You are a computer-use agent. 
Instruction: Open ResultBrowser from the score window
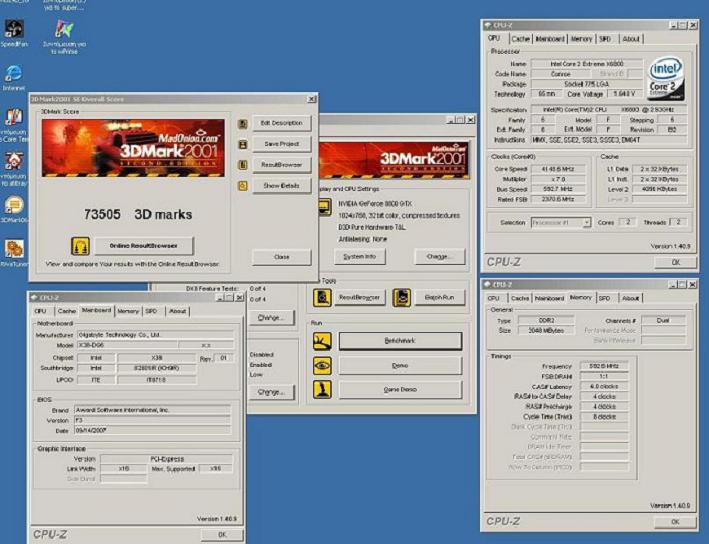coord(281,165)
